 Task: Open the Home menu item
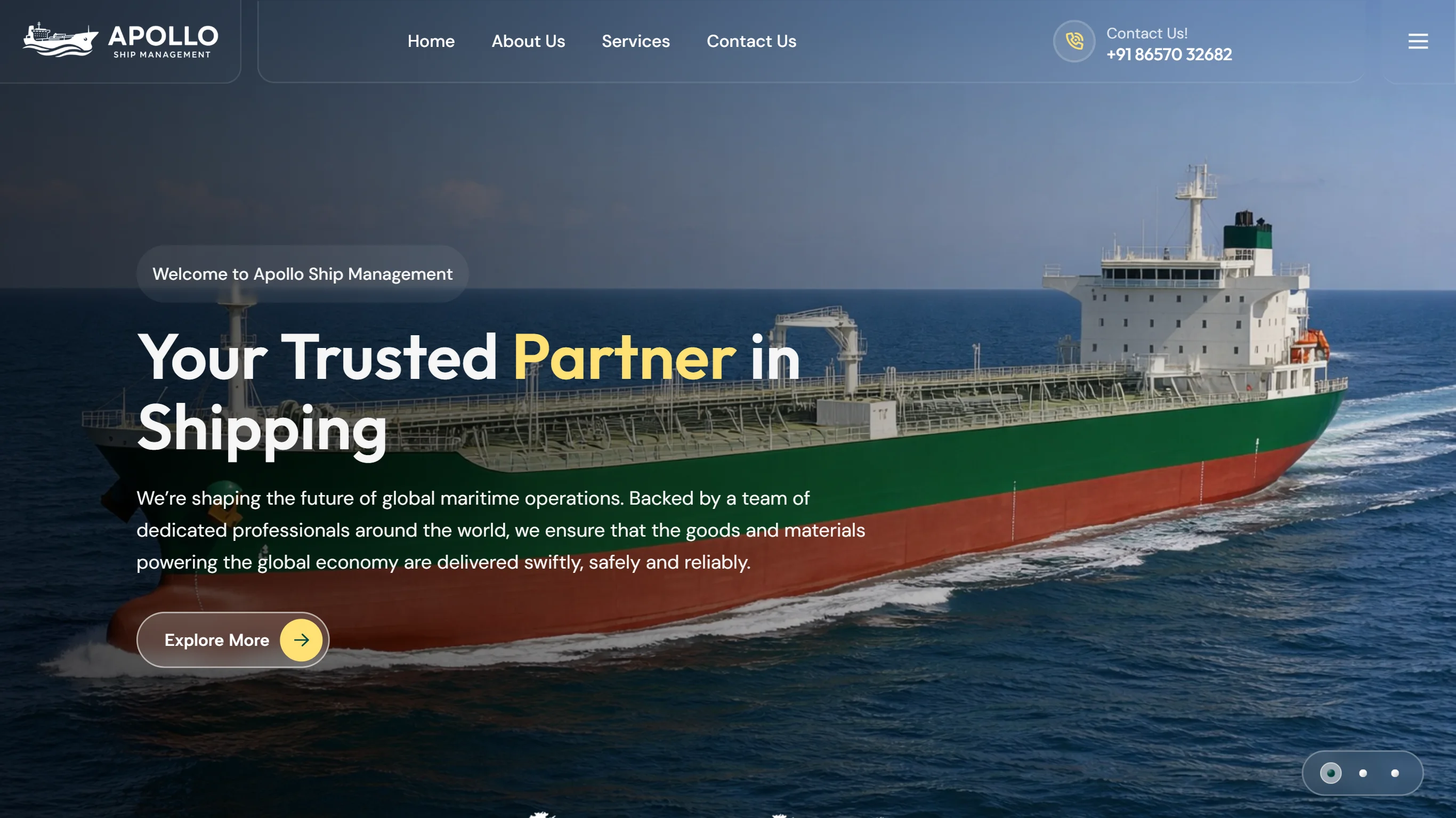pos(431,41)
